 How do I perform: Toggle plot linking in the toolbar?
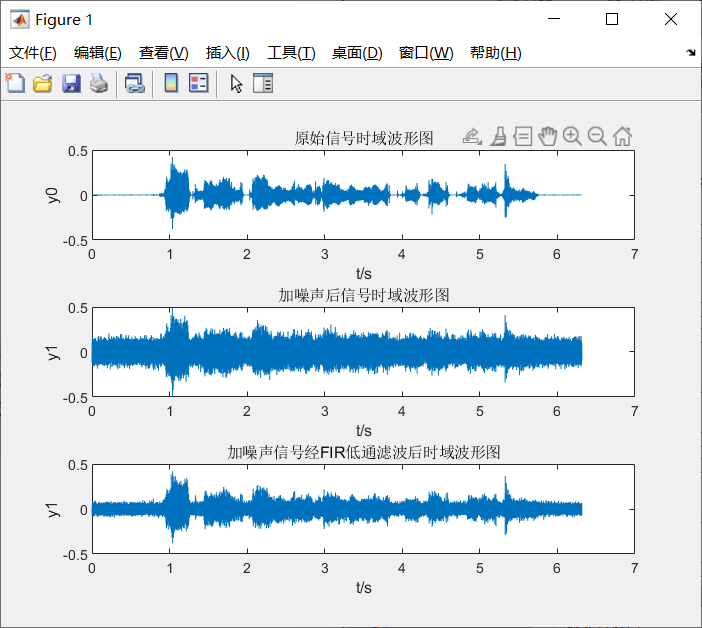pos(134,84)
